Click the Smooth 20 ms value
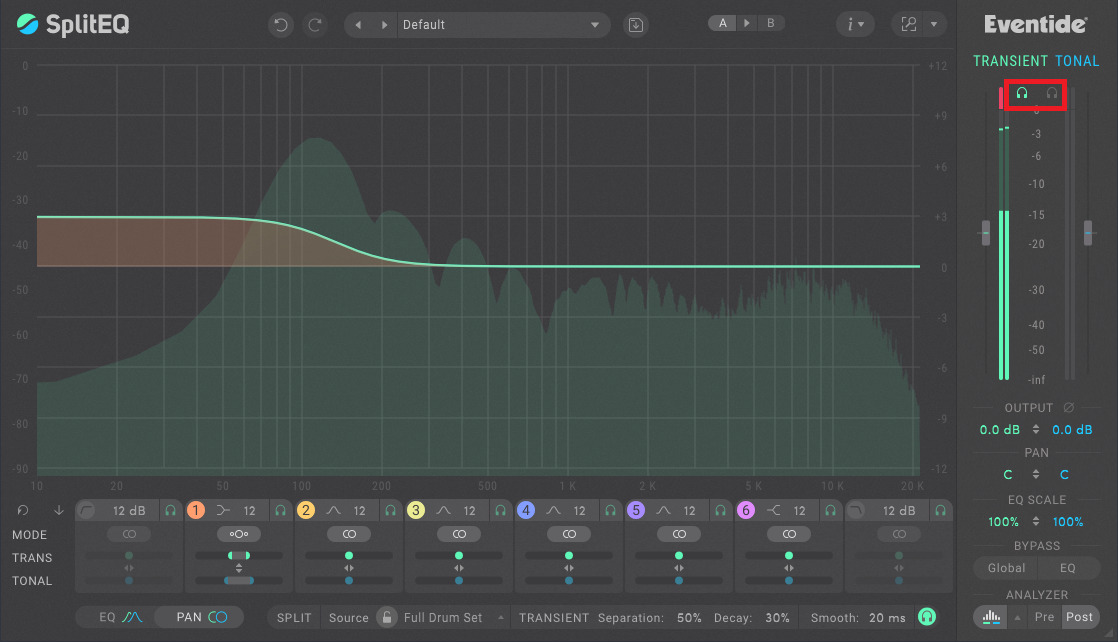 tap(887, 618)
